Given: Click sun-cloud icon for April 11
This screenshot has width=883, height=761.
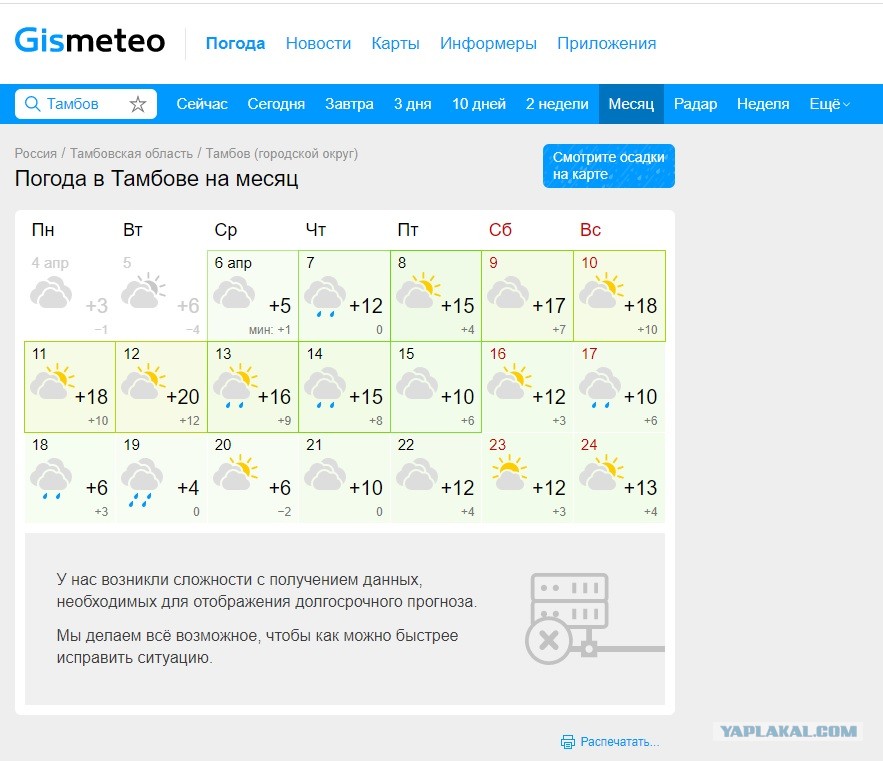Looking at the screenshot, I should point(52,382).
